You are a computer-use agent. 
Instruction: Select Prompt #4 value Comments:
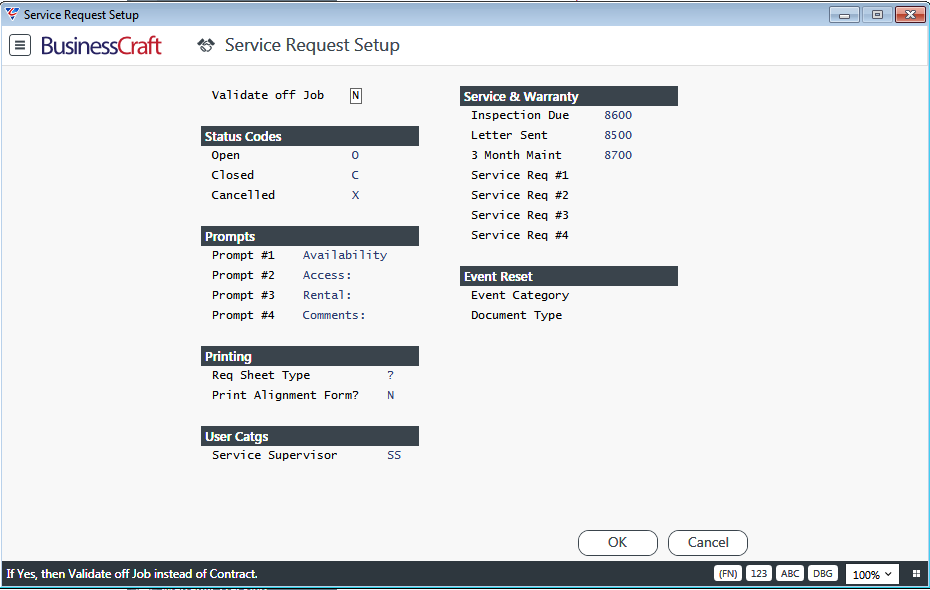[334, 315]
